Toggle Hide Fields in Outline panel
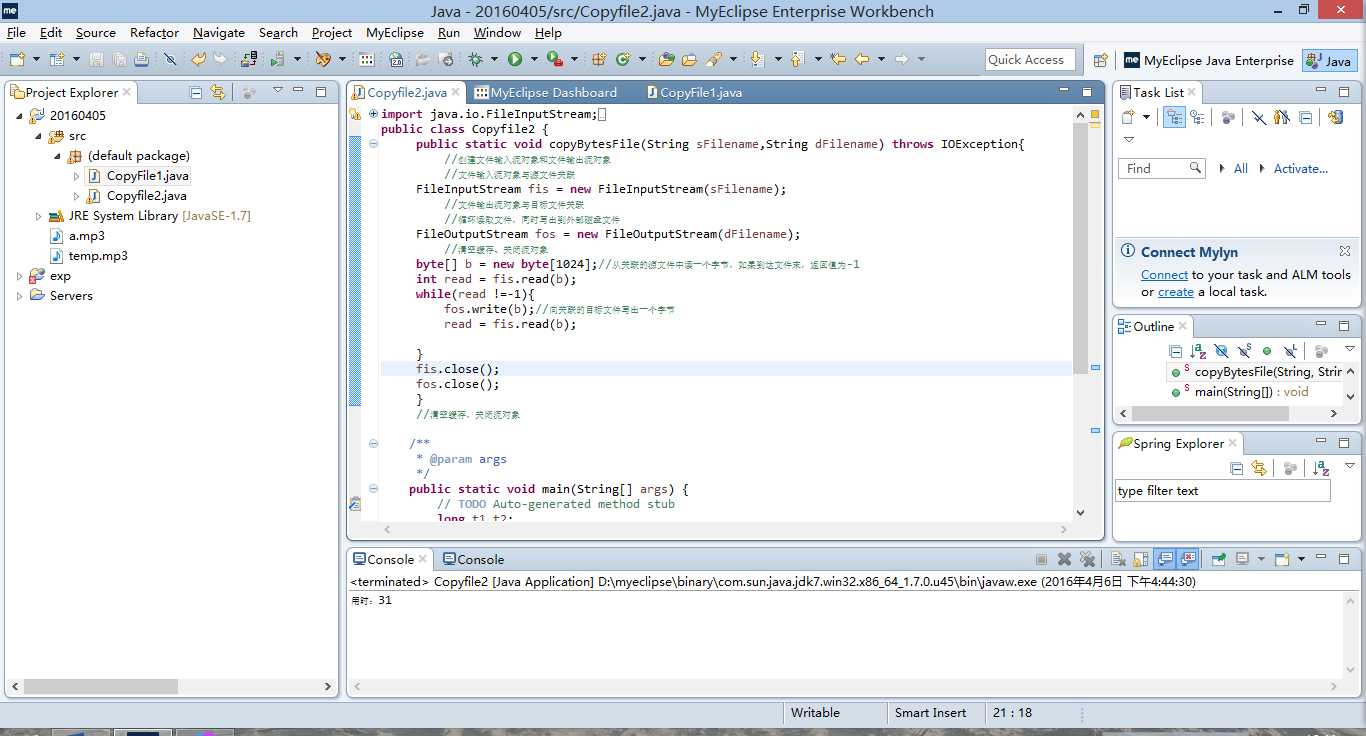1366x736 pixels. [1221, 351]
